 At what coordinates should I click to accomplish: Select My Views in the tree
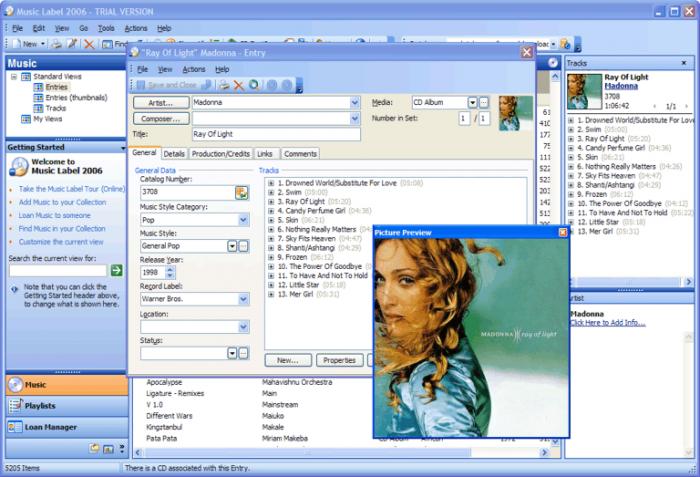pyautogui.click(x=47, y=119)
